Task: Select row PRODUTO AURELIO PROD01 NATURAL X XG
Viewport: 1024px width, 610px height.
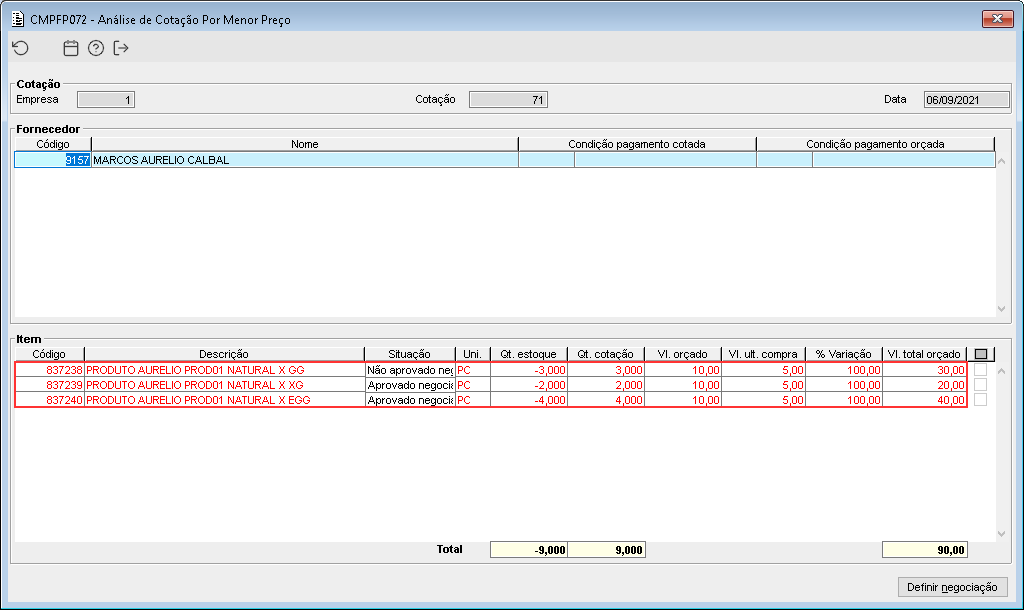Action: (x=225, y=385)
